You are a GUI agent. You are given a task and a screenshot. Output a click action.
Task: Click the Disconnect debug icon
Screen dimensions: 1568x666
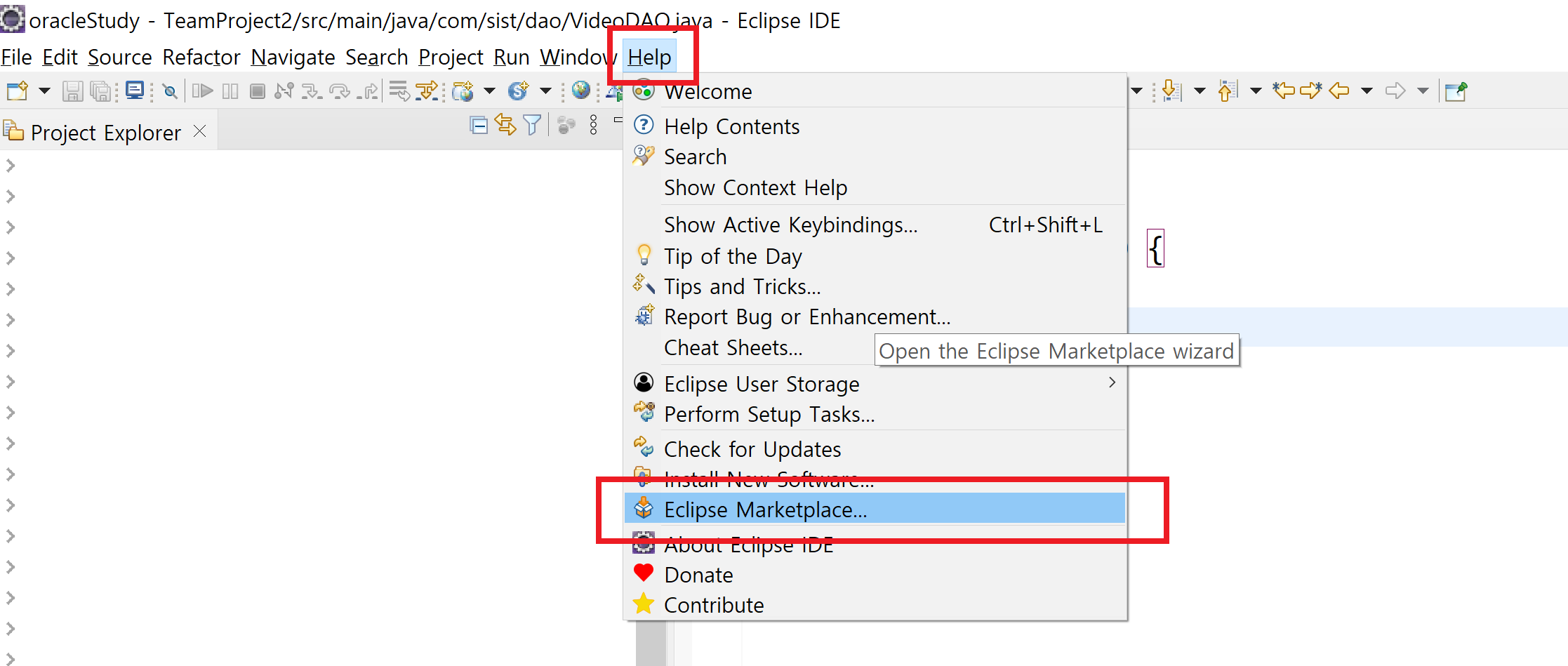coord(284,91)
